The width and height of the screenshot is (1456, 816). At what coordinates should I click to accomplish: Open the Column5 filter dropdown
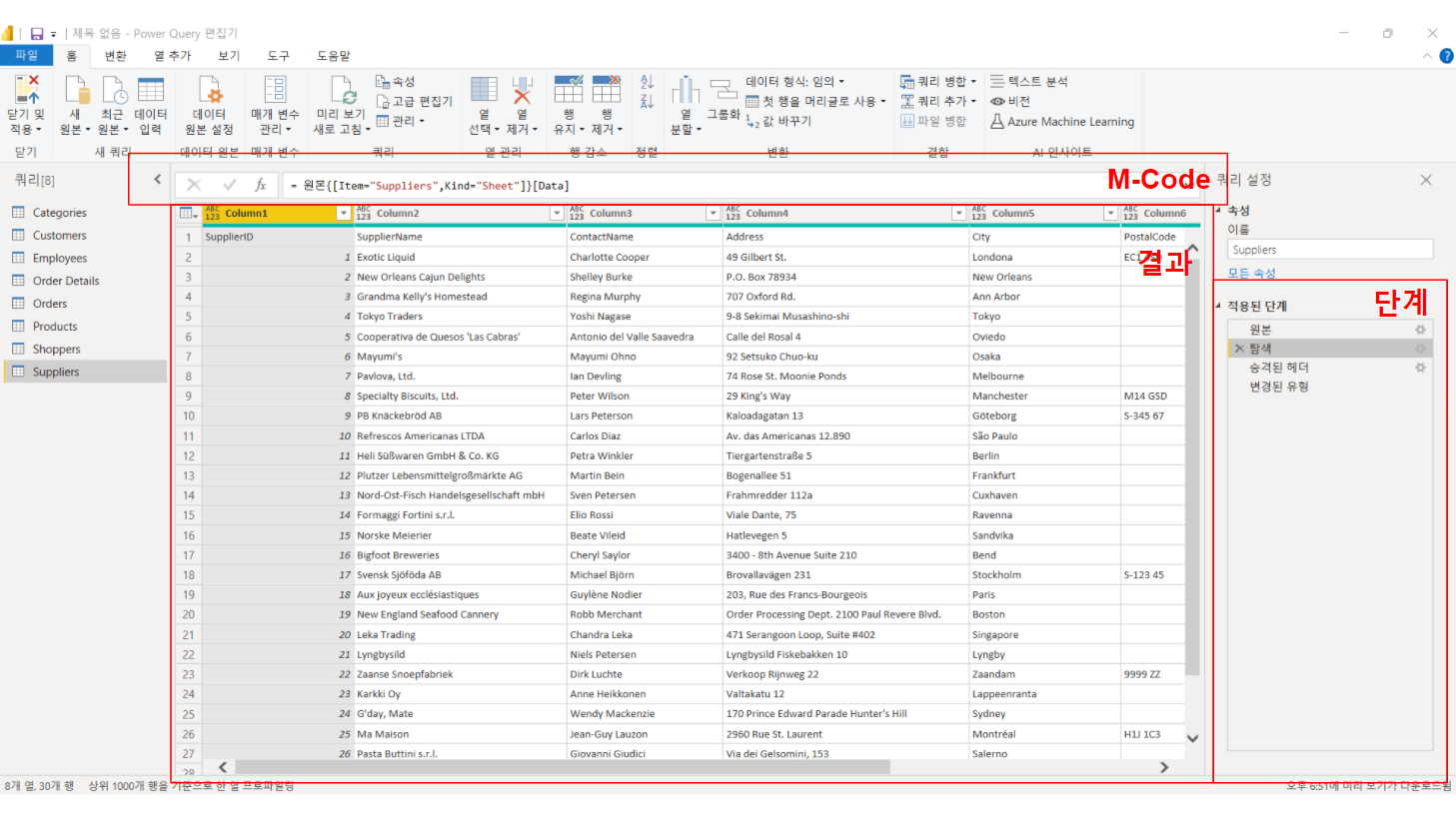click(x=1110, y=214)
